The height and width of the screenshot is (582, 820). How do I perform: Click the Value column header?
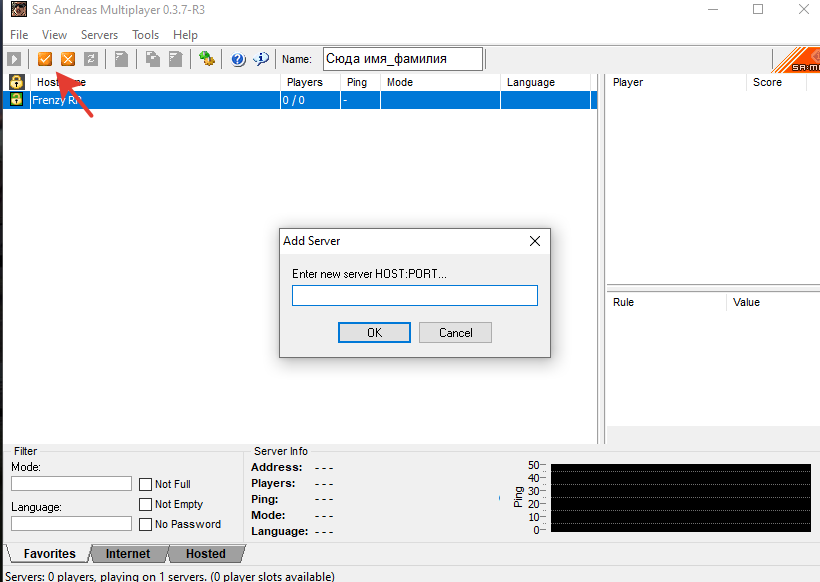(773, 302)
